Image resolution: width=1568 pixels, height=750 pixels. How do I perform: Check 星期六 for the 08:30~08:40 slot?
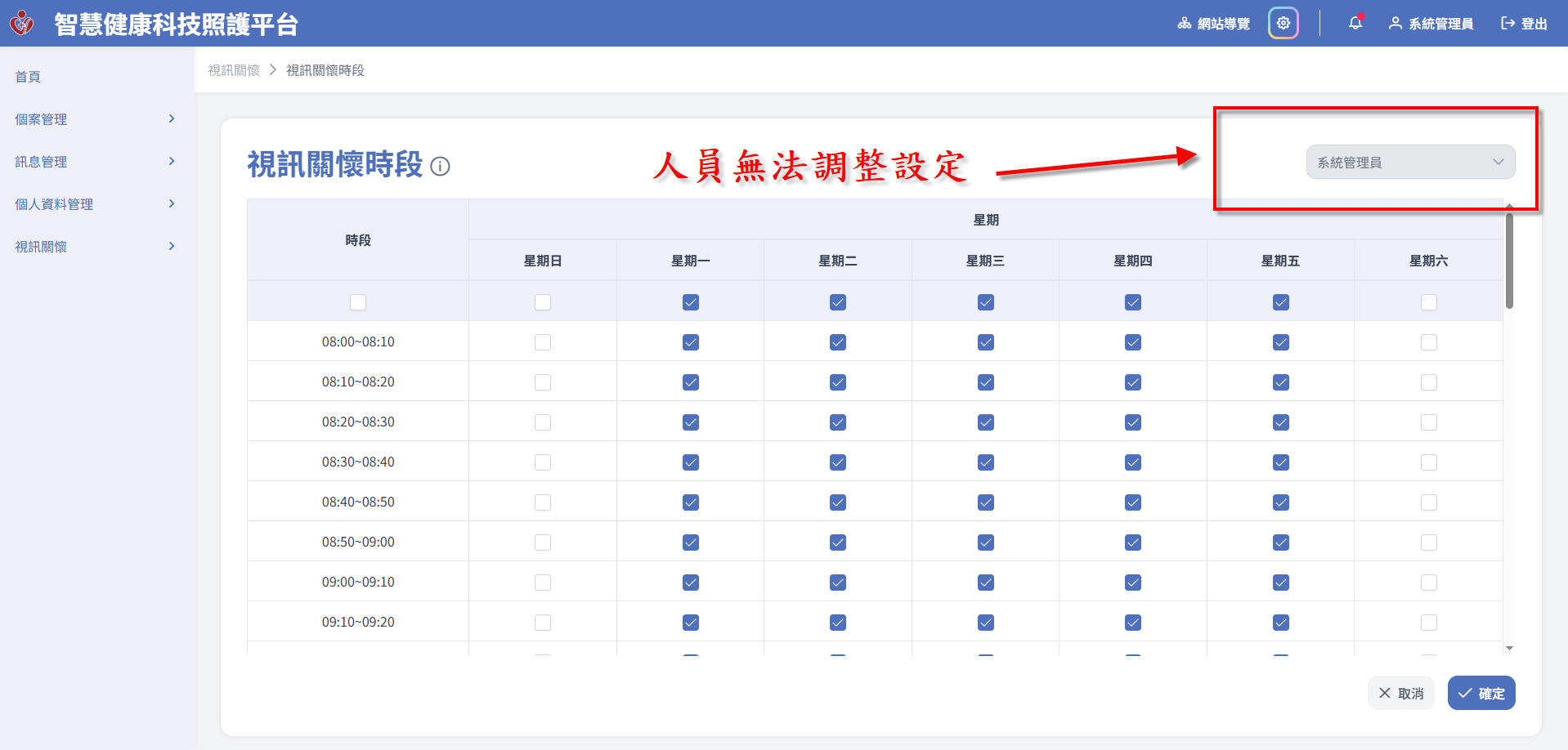click(1428, 462)
